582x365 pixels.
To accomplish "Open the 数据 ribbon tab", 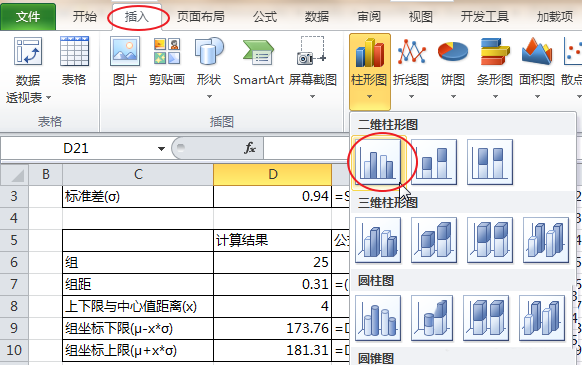I will 317,17.
